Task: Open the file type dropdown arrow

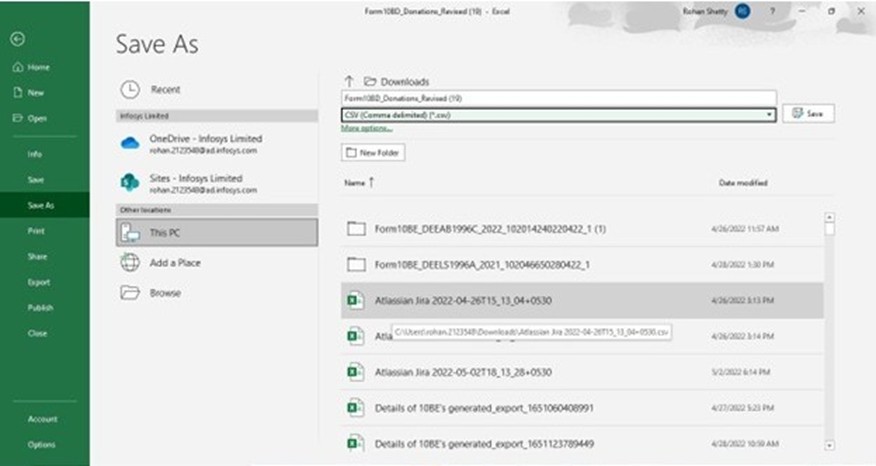Action: click(769, 115)
